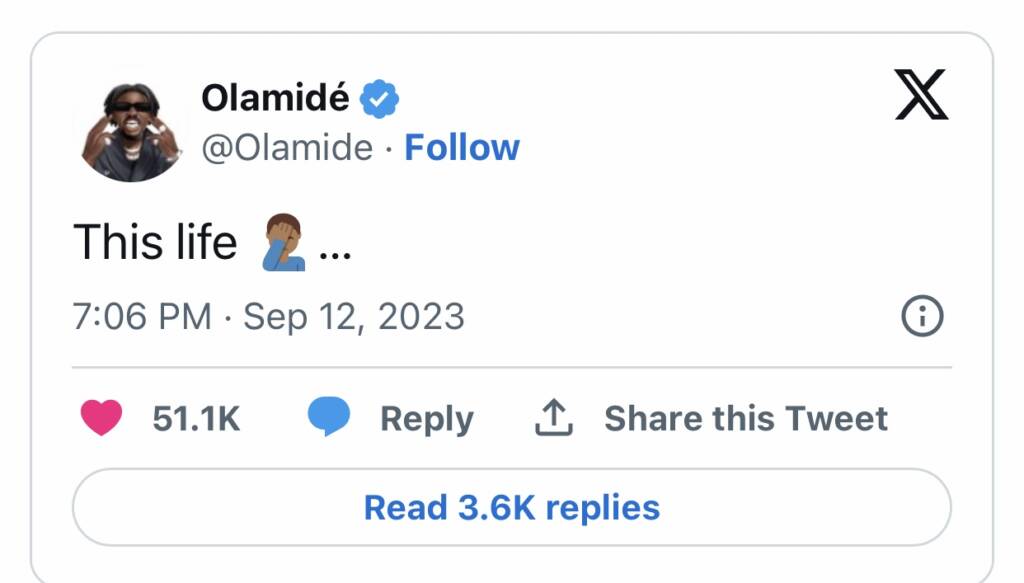
Task: Click the blue reply bubble icon
Action: (x=328, y=418)
